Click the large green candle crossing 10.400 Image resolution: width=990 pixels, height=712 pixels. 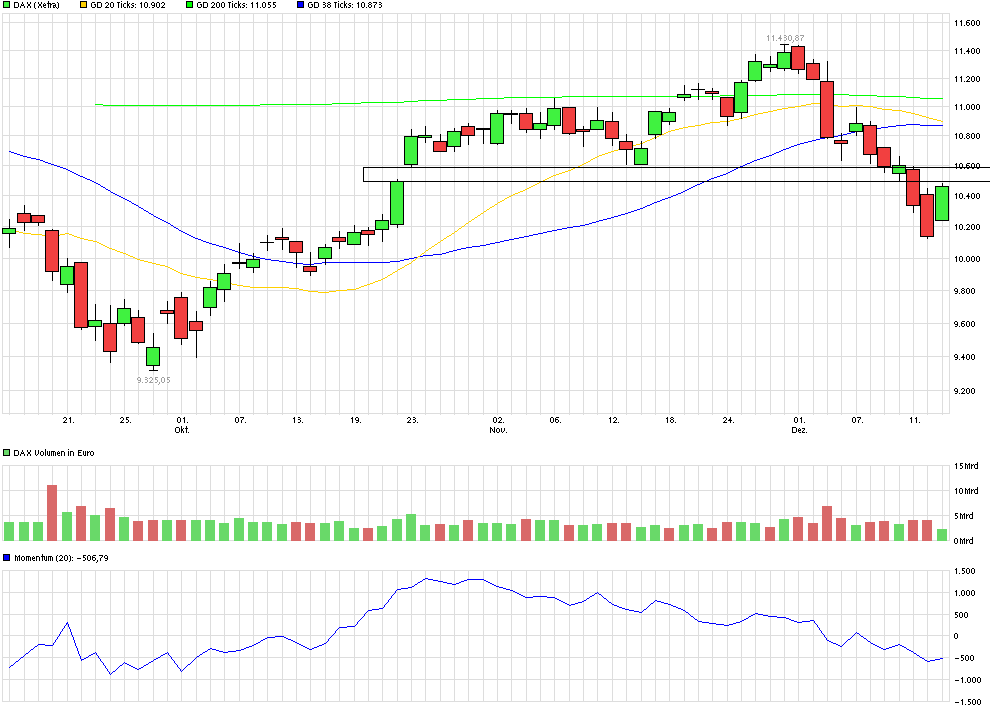(x=397, y=203)
